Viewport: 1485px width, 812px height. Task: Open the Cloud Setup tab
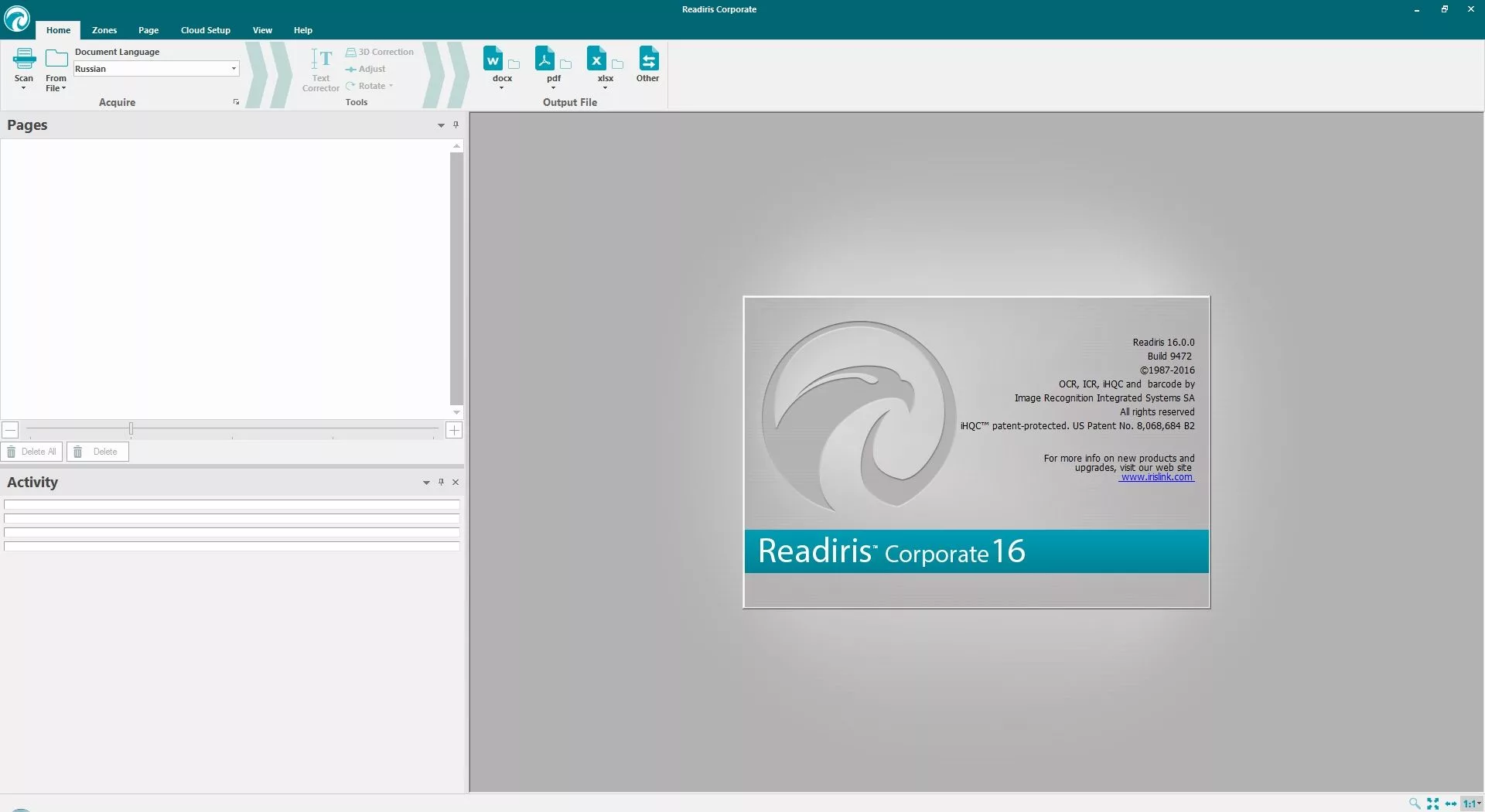pos(206,30)
